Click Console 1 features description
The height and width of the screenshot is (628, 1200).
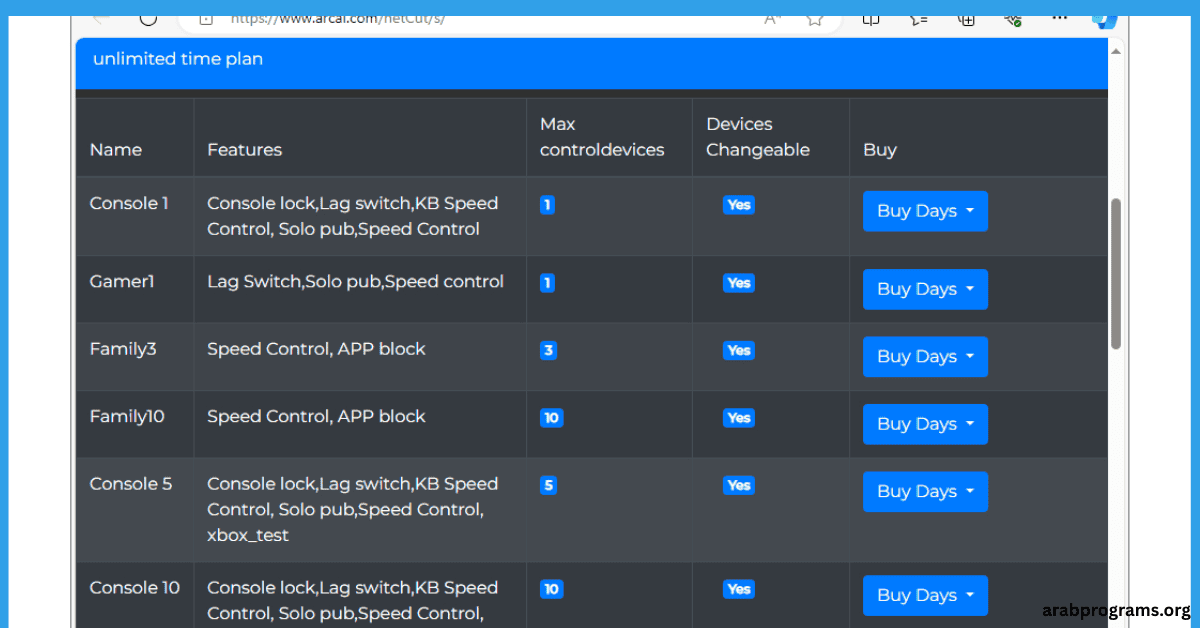pos(353,216)
